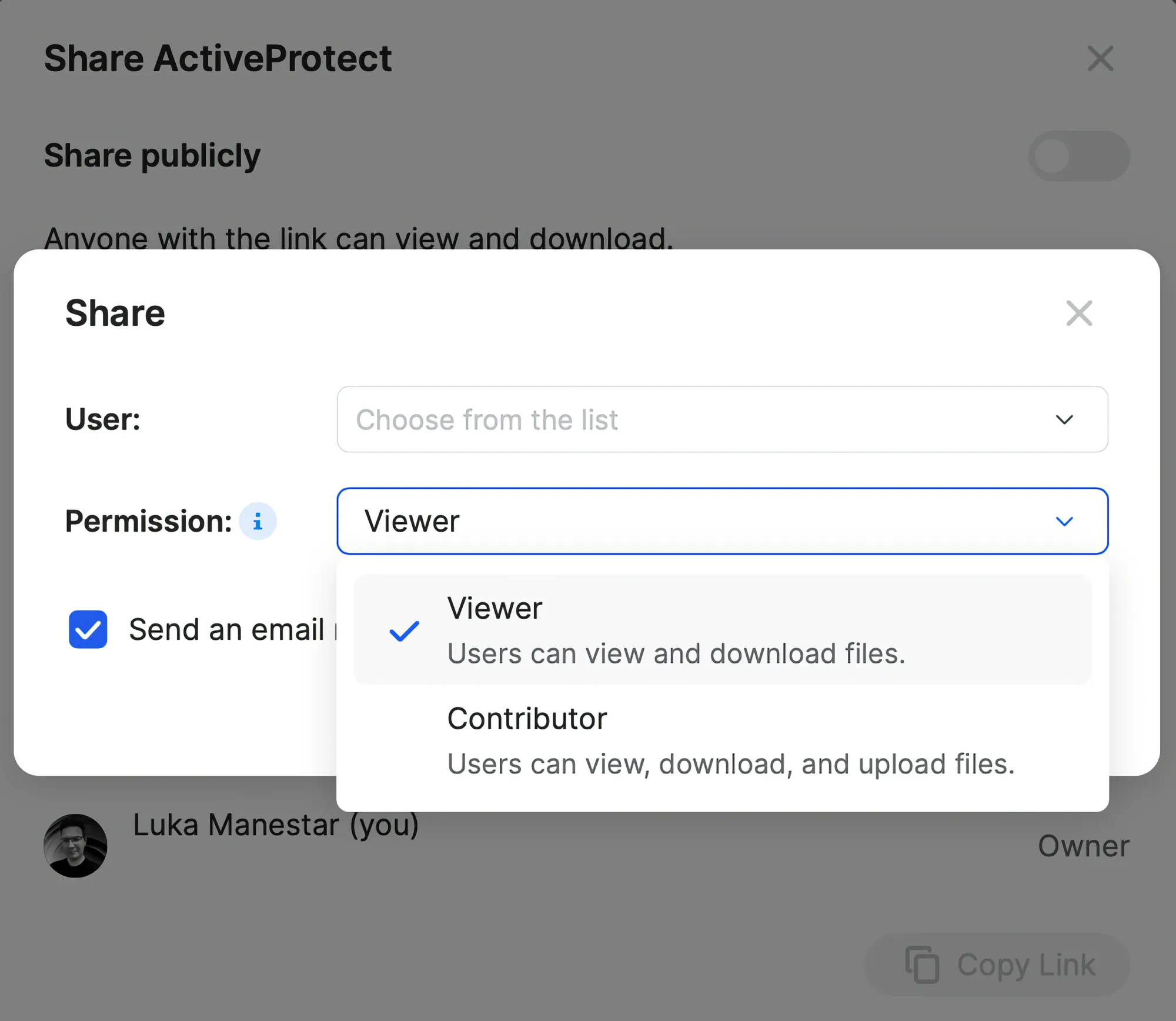Close the inner Share dialog
The height and width of the screenshot is (1021, 1176).
(1079, 313)
